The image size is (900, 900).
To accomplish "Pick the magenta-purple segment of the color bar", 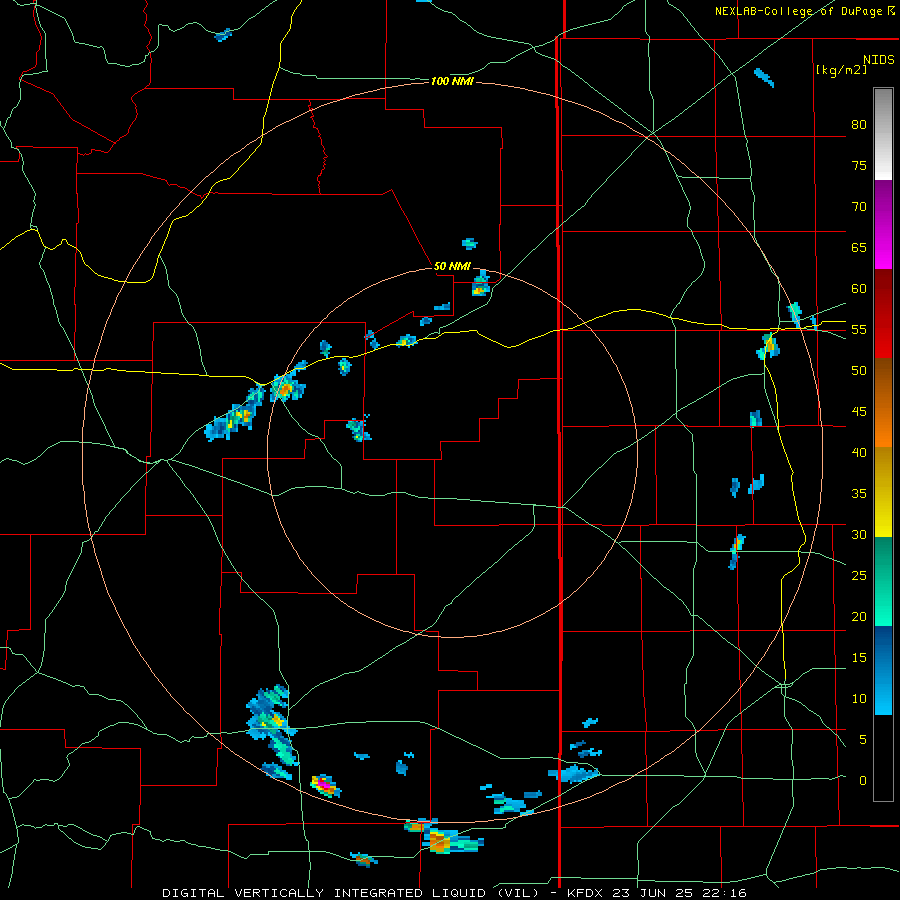I will (x=883, y=225).
